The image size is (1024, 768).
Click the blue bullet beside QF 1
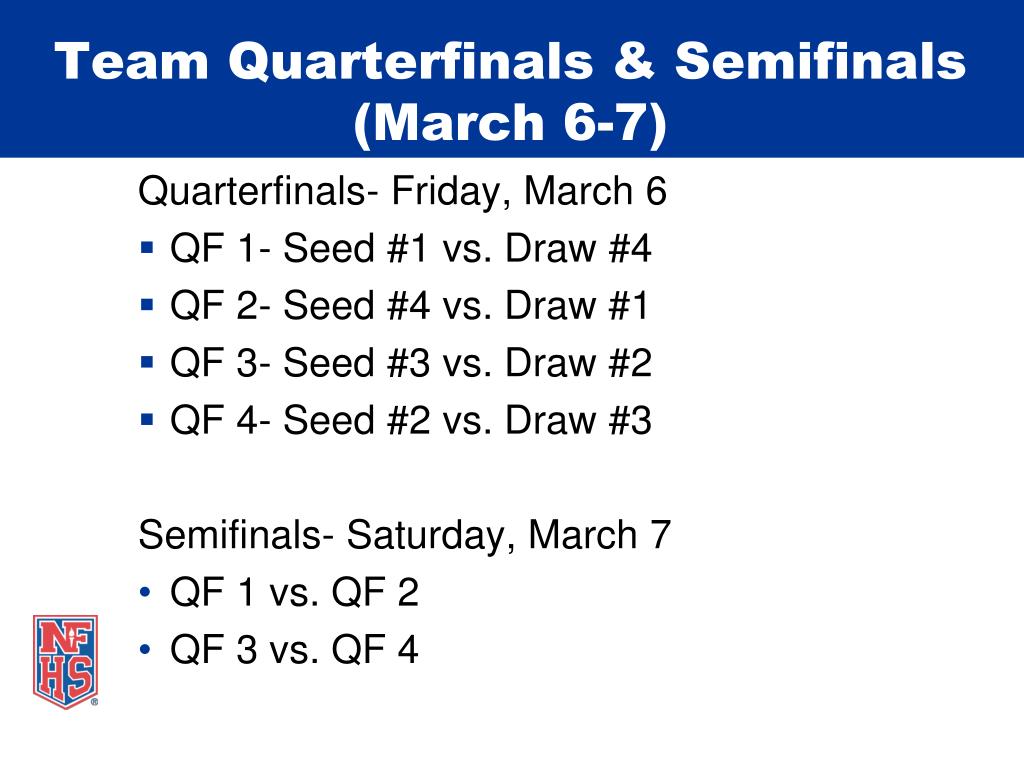pos(147,248)
